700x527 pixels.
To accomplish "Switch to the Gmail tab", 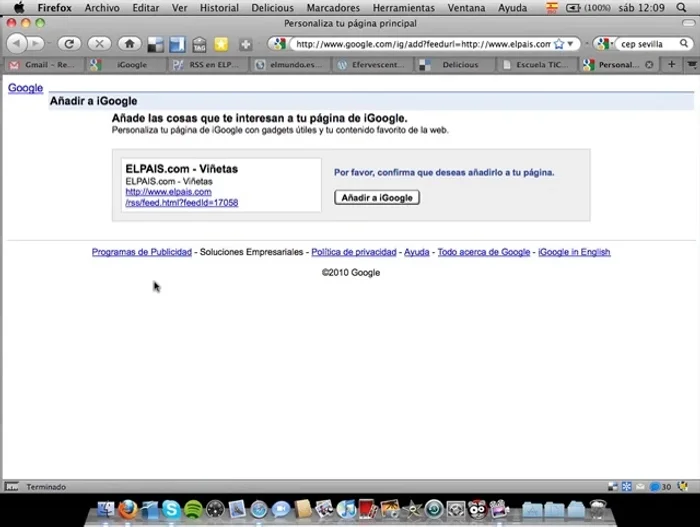I will [x=44, y=65].
